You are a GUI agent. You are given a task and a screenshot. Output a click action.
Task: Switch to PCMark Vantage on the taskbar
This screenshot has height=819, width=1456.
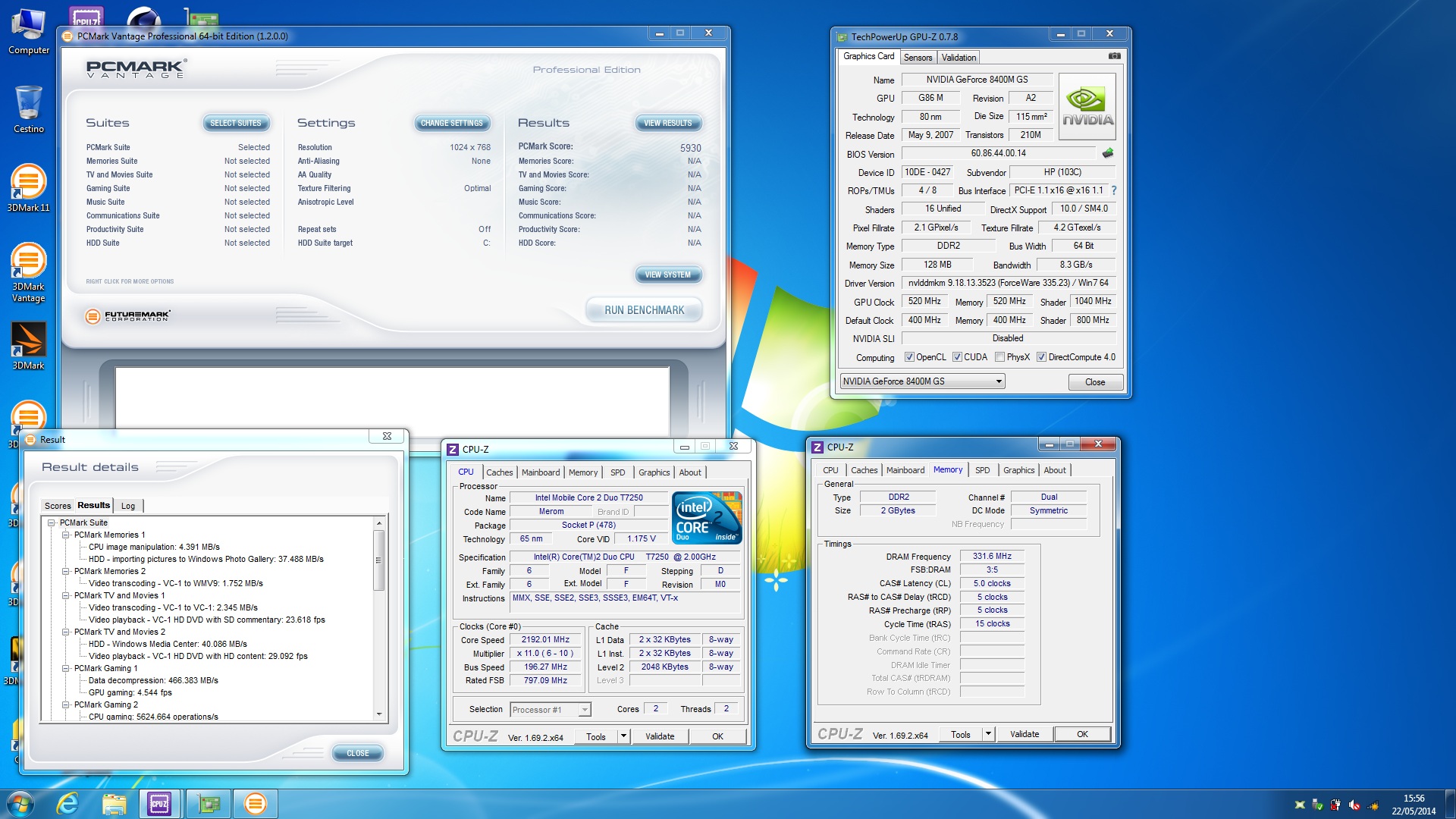[x=256, y=804]
